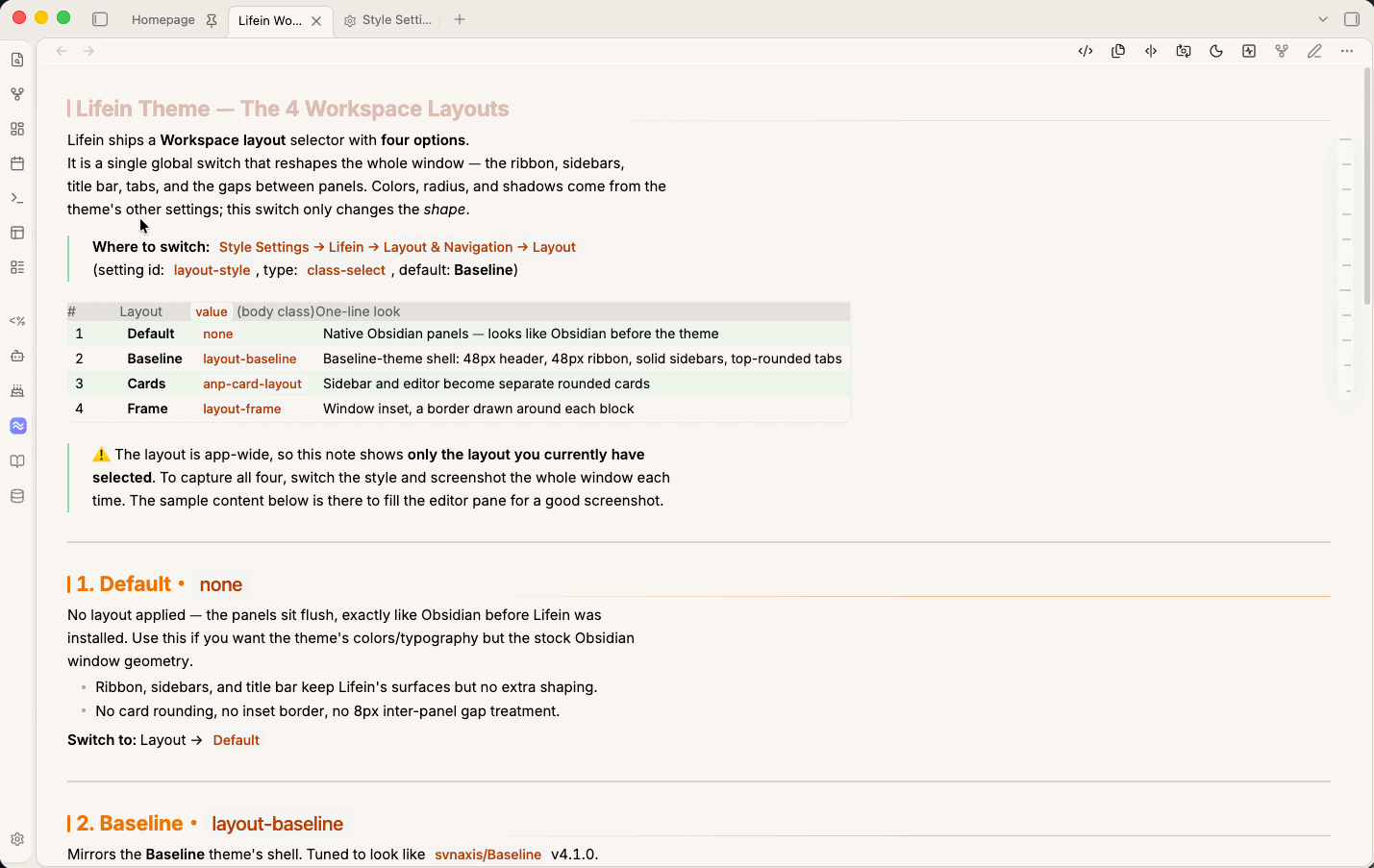This screenshot has height=868, width=1374.
Task: Click the '2. Baseline' section heading
Action: click(x=130, y=823)
